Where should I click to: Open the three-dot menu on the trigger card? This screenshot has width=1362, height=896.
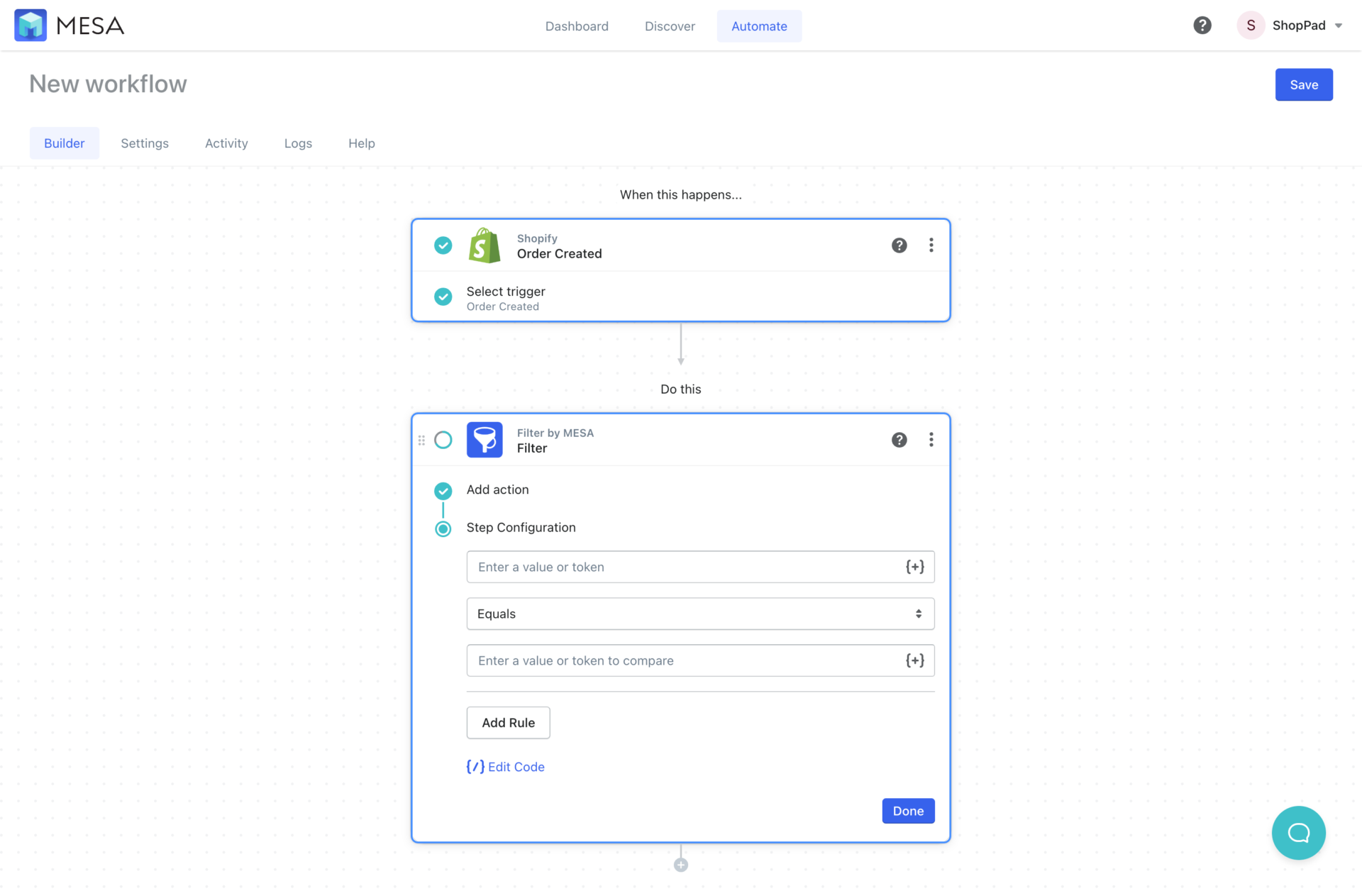(931, 245)
